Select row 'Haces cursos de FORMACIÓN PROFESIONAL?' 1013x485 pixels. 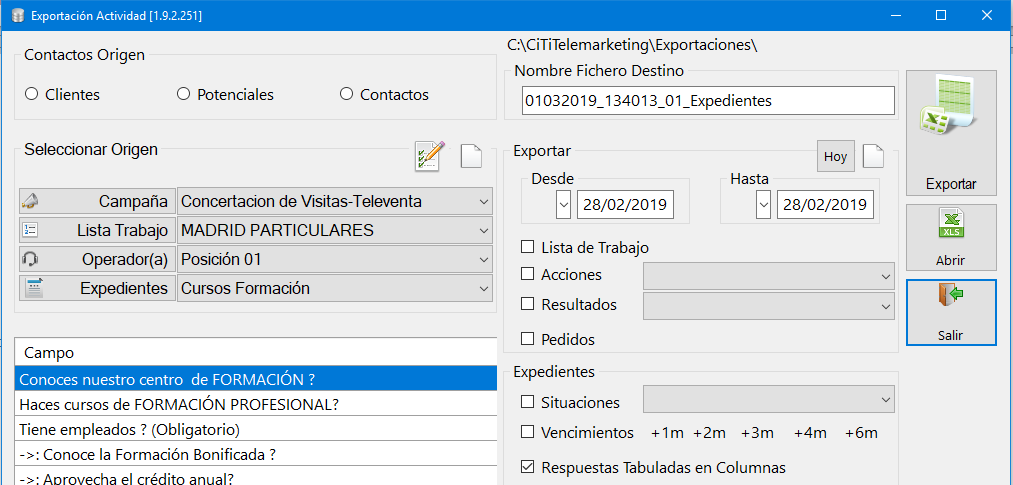click(256, 404)
